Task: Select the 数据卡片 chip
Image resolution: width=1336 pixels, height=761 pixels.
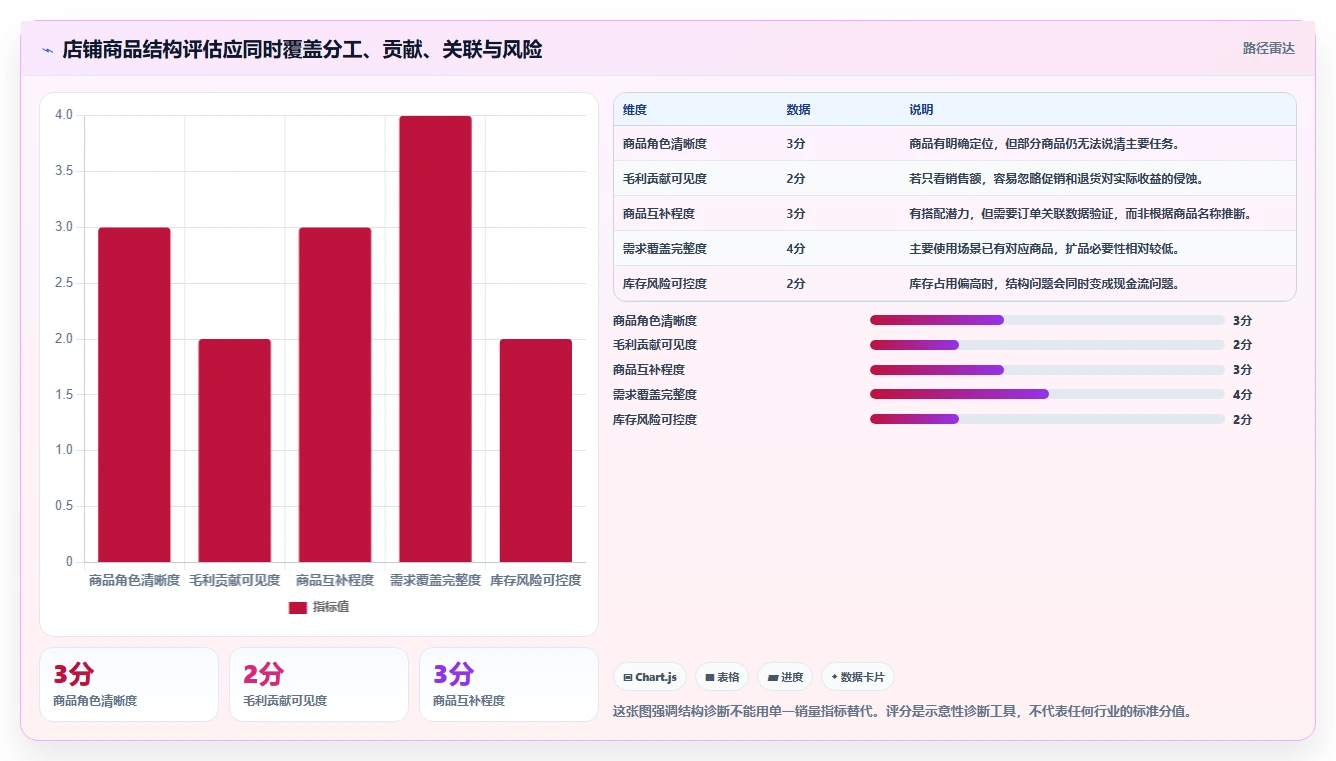Action: (857, 677)
